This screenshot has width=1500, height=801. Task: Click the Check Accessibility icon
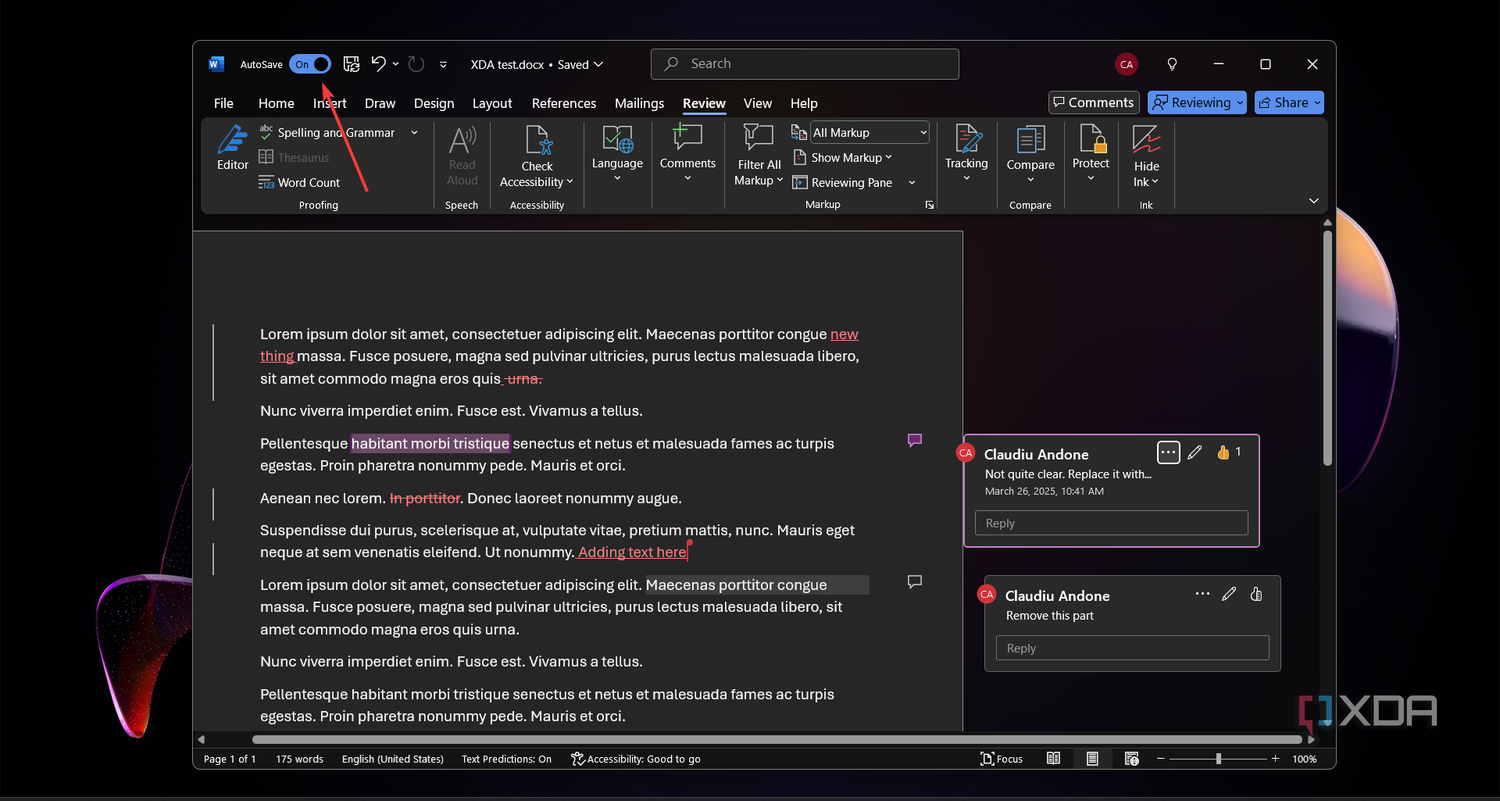(x=537, y=141)
